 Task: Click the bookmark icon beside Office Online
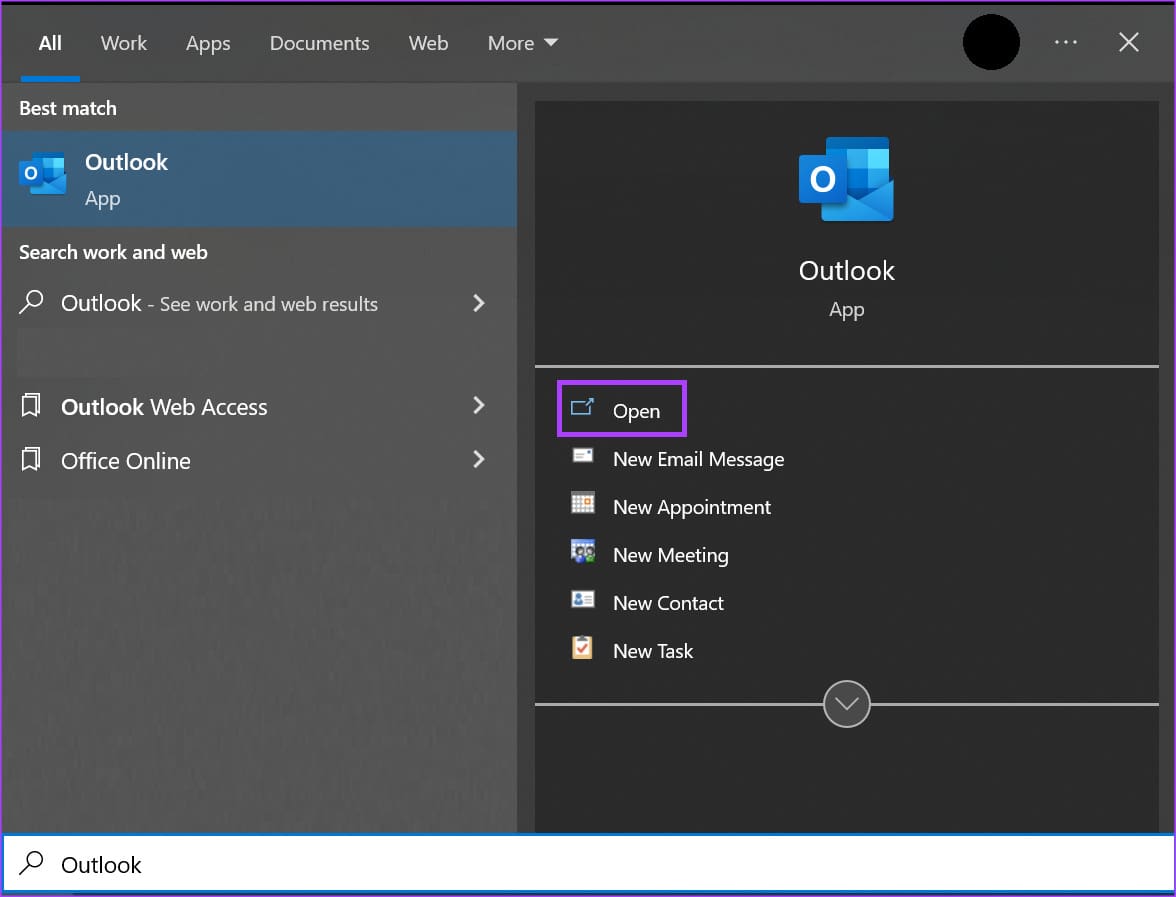click(31, 459)
